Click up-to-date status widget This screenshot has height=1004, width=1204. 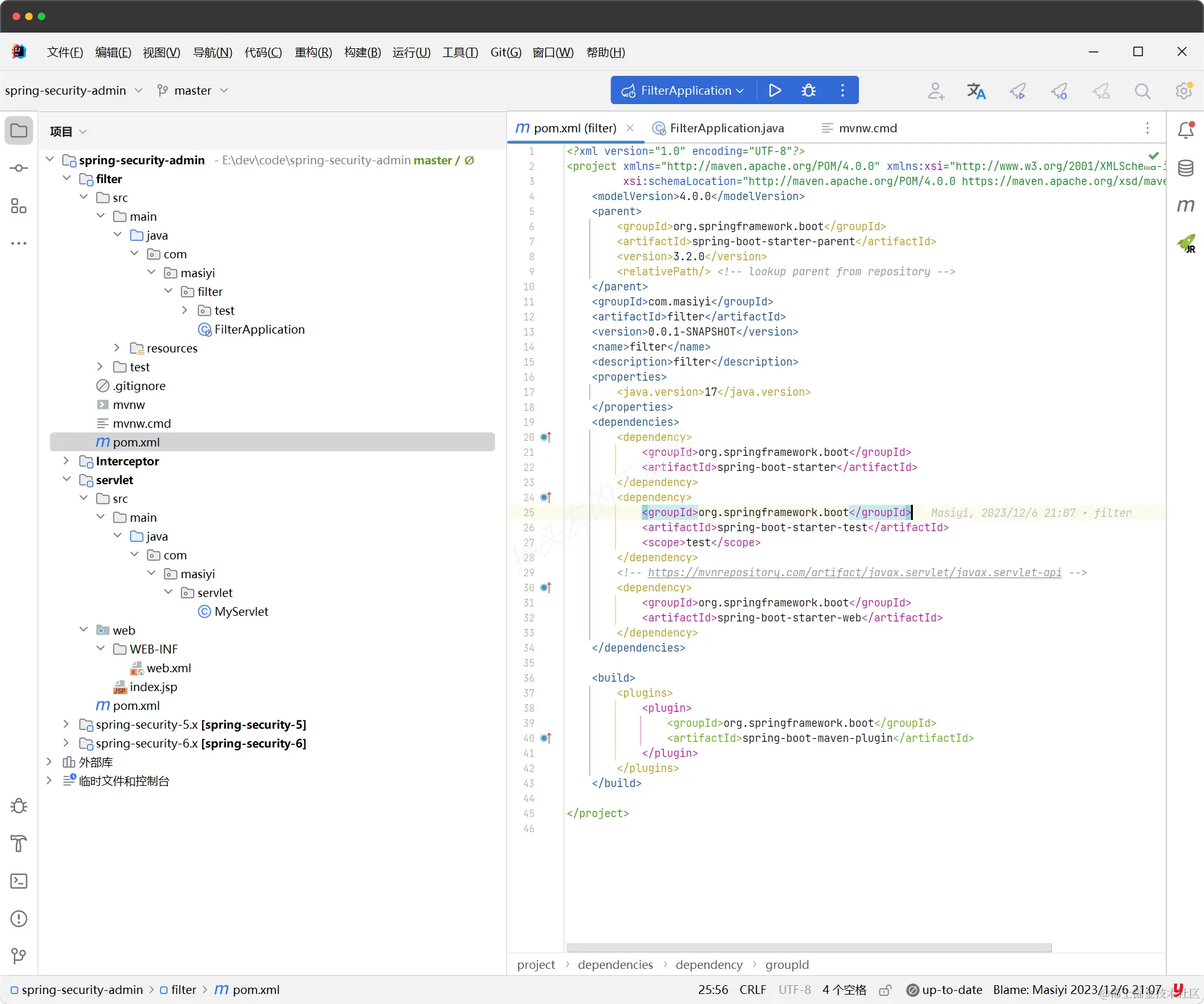[x=944, y=990]
